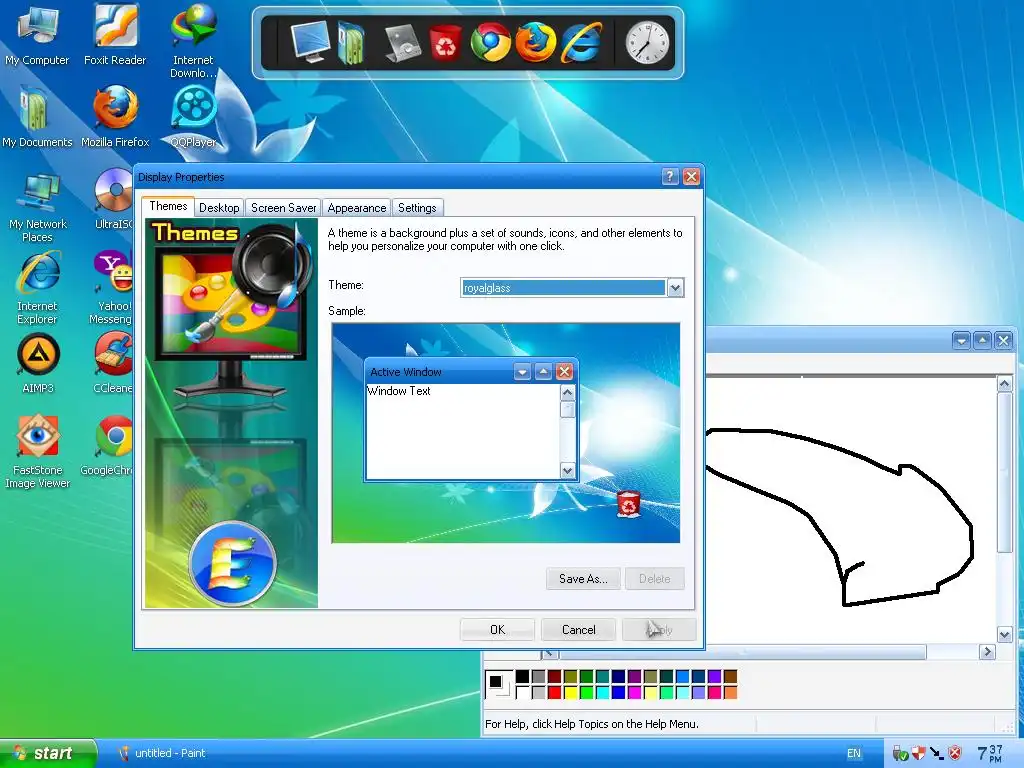Pick magenta from Paint palette
The width and height of the screenshot is (1024, 768).
tap(635, 692)
